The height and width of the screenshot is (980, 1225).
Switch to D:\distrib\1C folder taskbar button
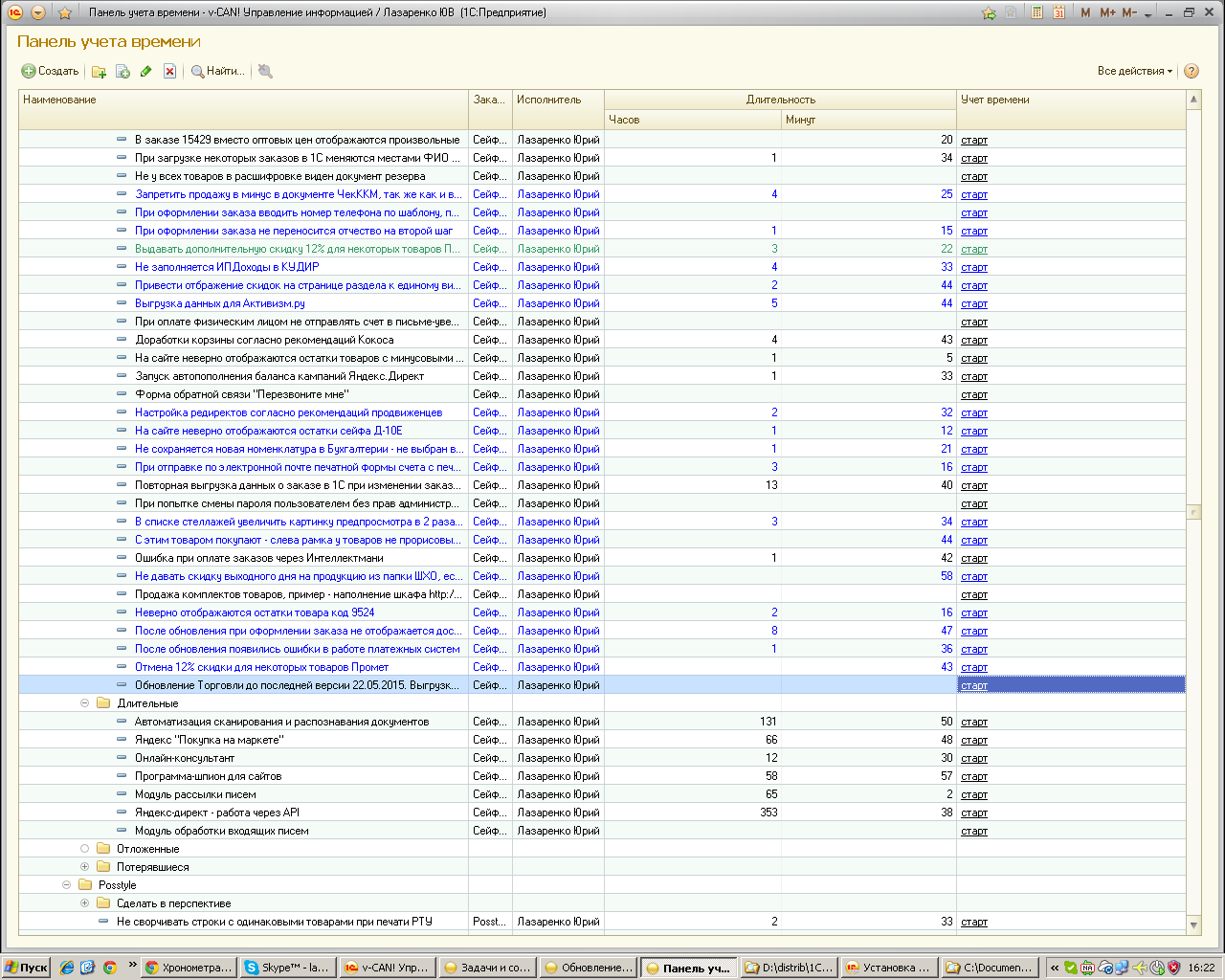pyautogui.click(x=788, y=968)
